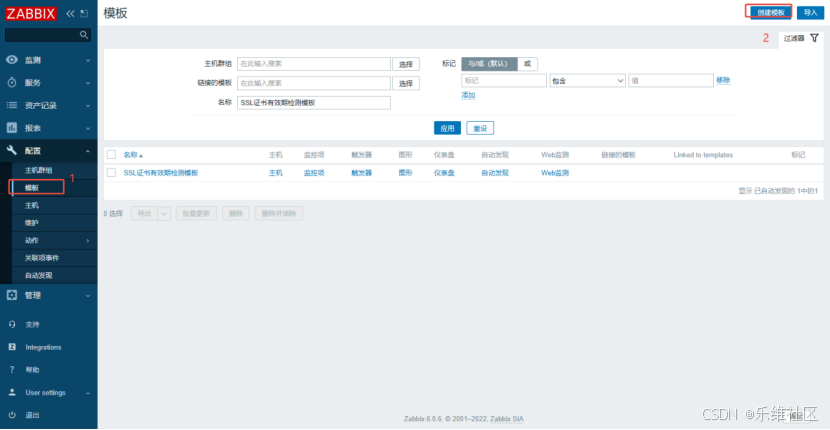The width and height of the screenshot is (830, 430).
Task: Click the headset icon for 支持
Action: point(13,325)
